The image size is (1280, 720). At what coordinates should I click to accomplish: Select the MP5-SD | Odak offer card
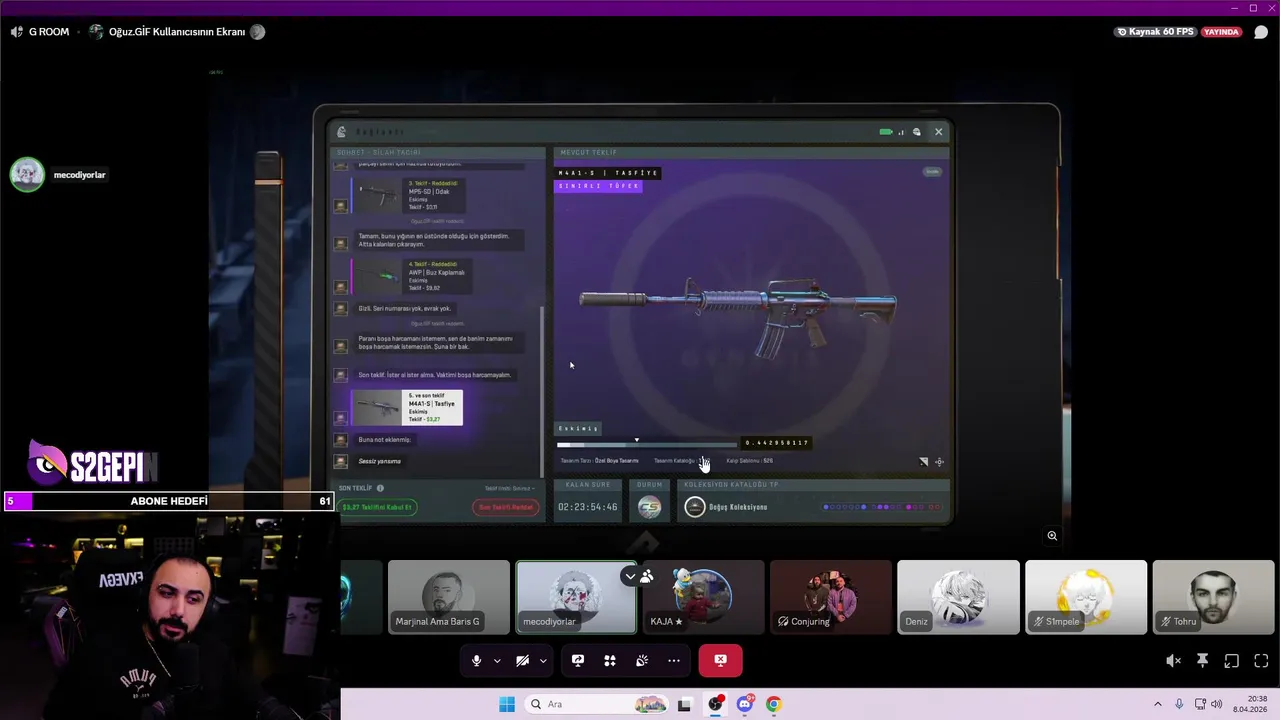pos(408,195)
